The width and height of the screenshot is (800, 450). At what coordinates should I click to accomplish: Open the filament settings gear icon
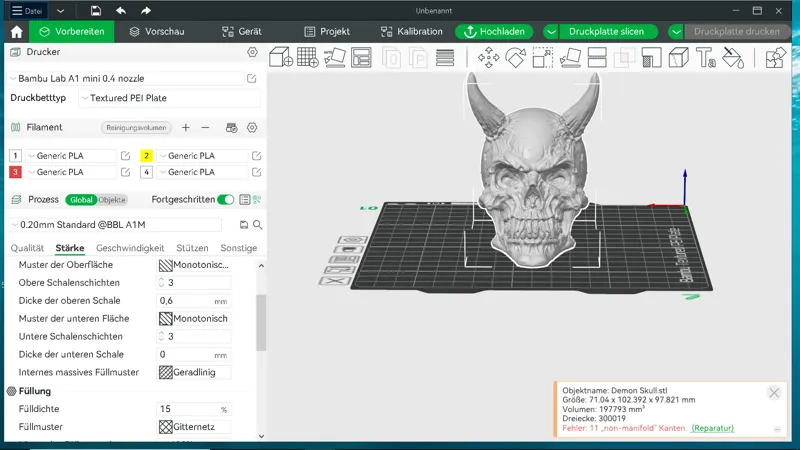252,128
